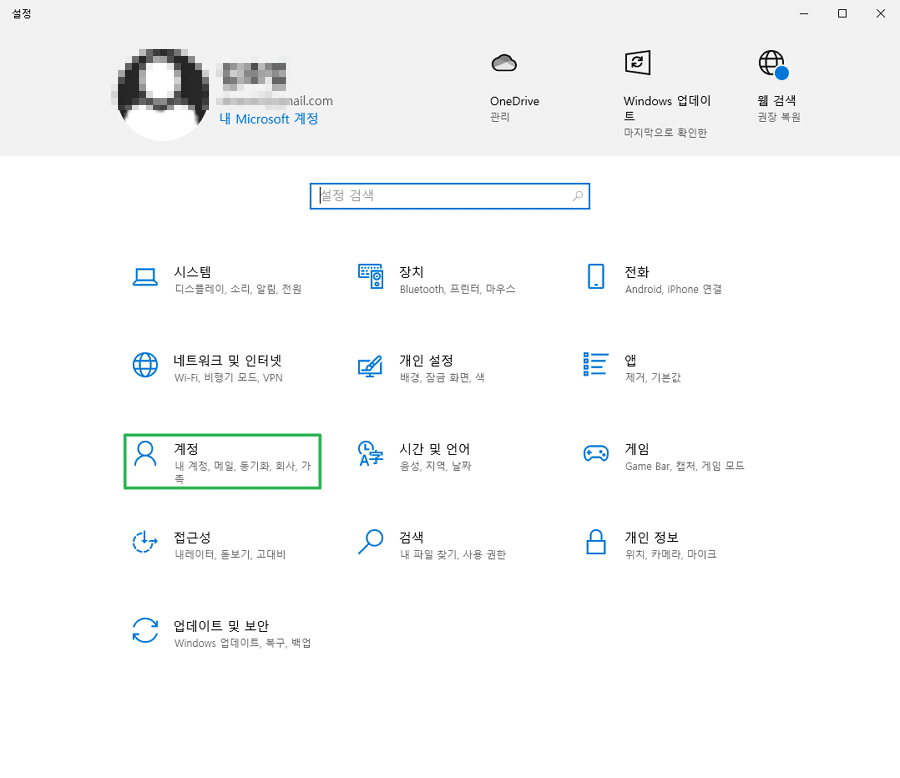Open the 앱 list icon
900x778 pixels.
[x=595, y=364]
